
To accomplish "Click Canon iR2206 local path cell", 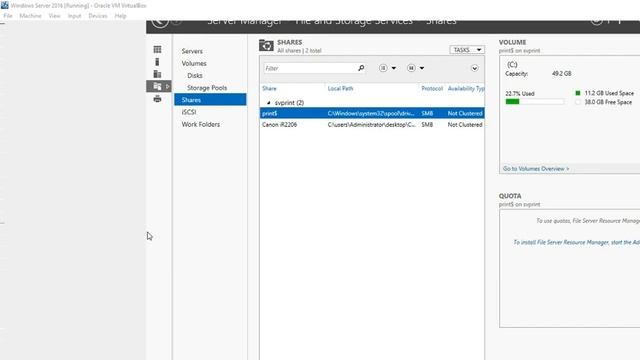I will click(371, 124).
